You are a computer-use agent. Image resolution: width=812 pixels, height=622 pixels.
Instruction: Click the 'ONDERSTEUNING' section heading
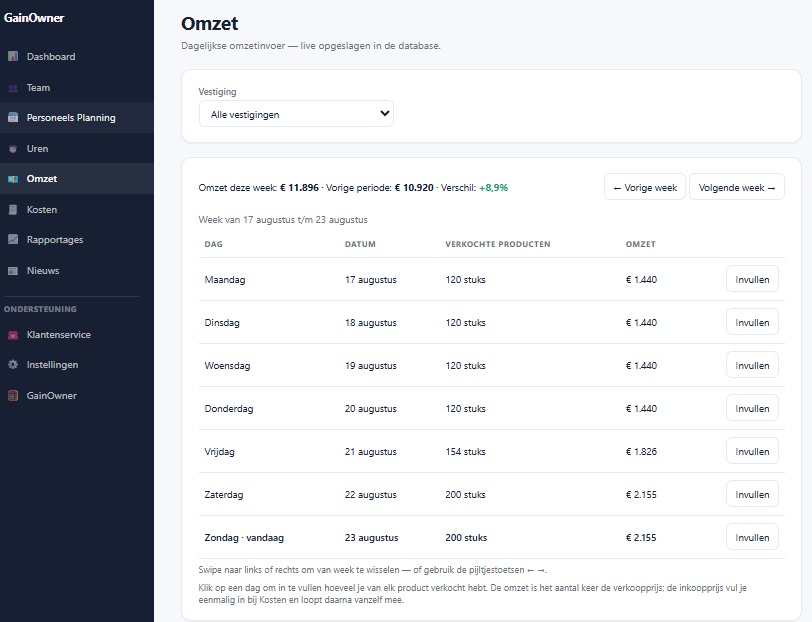click(x=40, y=309)
